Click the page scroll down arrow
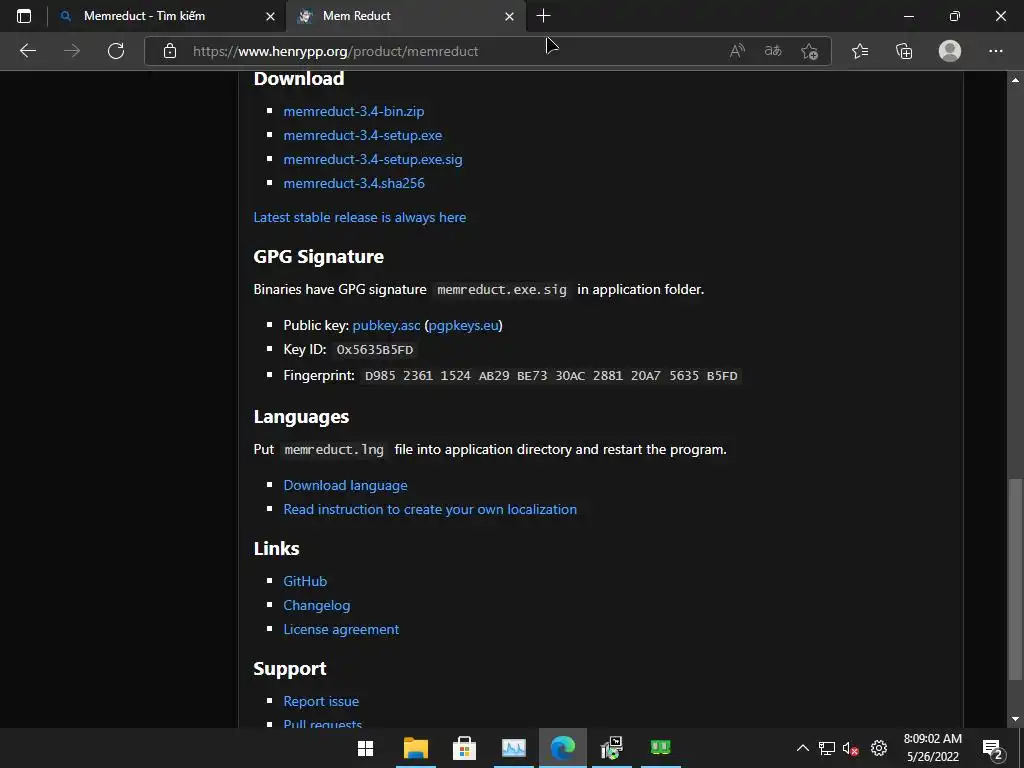 pos(1015,719)
